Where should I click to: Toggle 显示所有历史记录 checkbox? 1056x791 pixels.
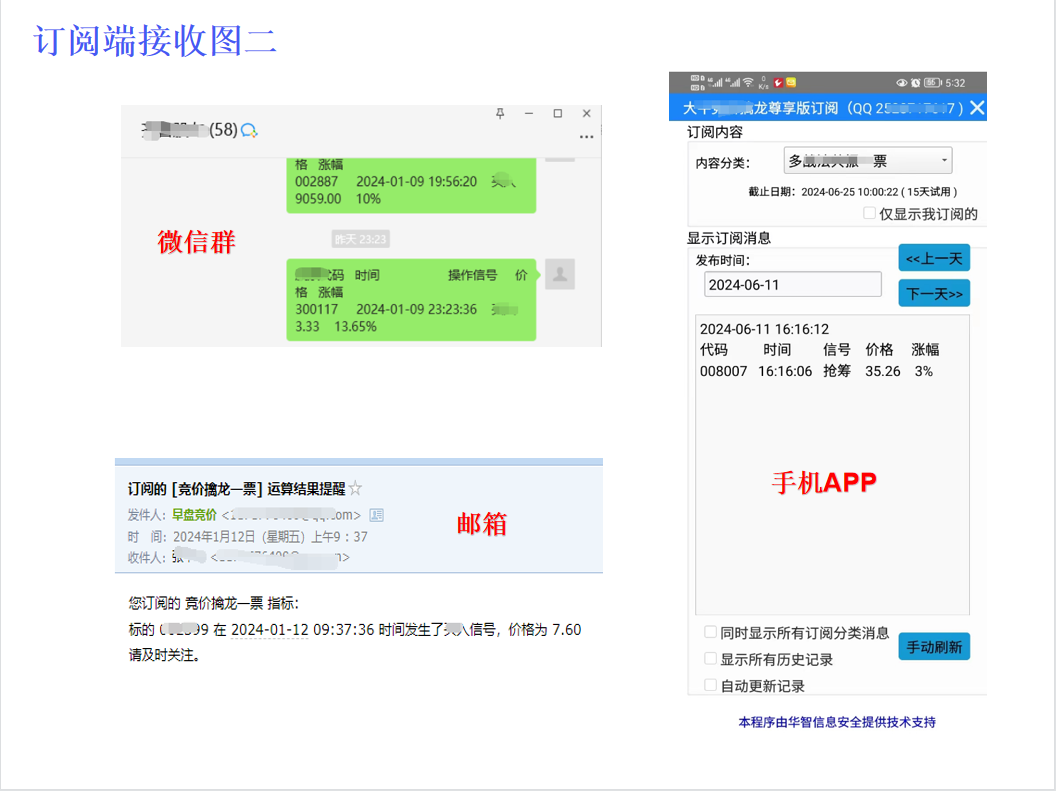pos(710,659)
